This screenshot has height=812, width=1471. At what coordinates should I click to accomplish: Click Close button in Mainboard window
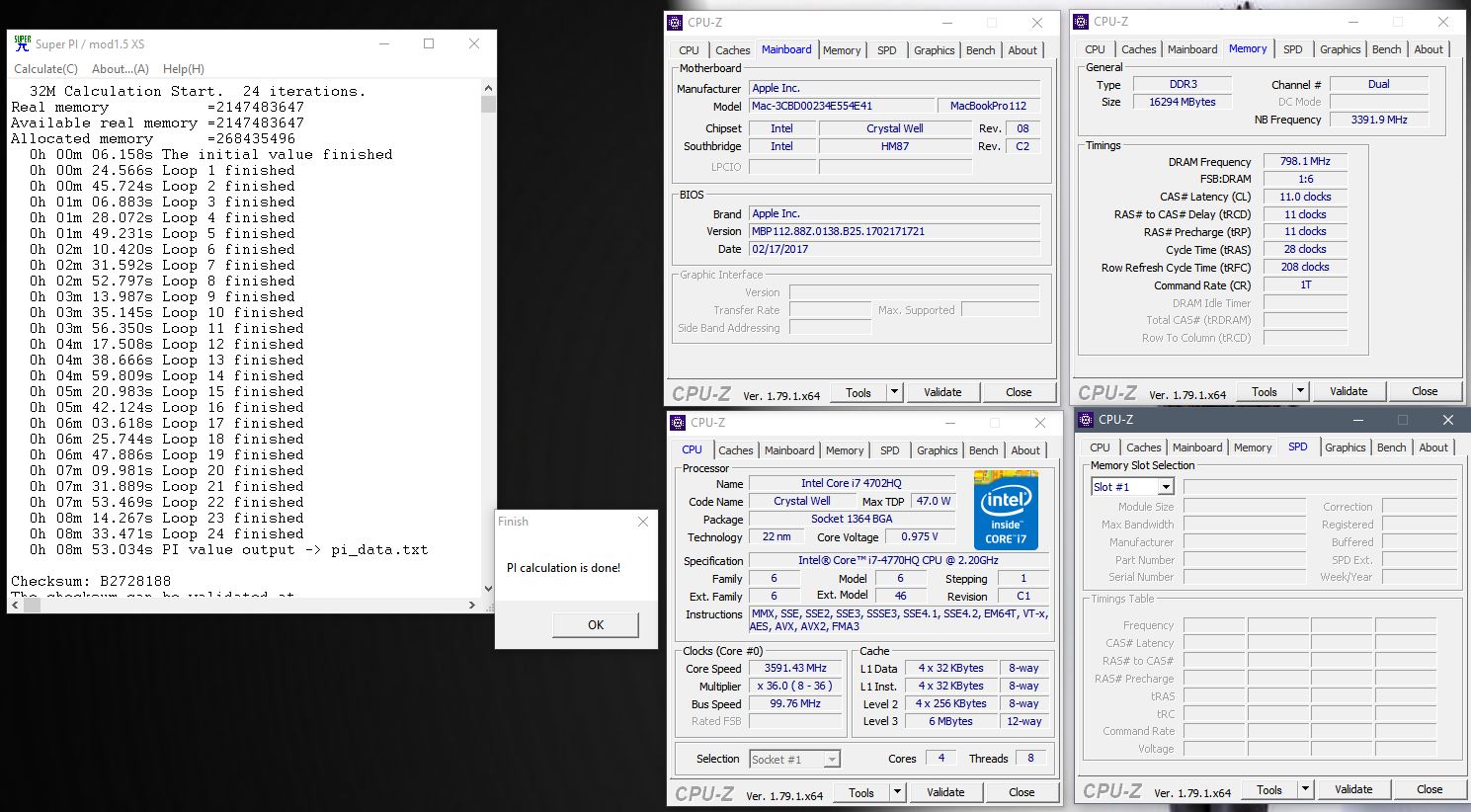pyautogui.click(x=1019, y=392)
